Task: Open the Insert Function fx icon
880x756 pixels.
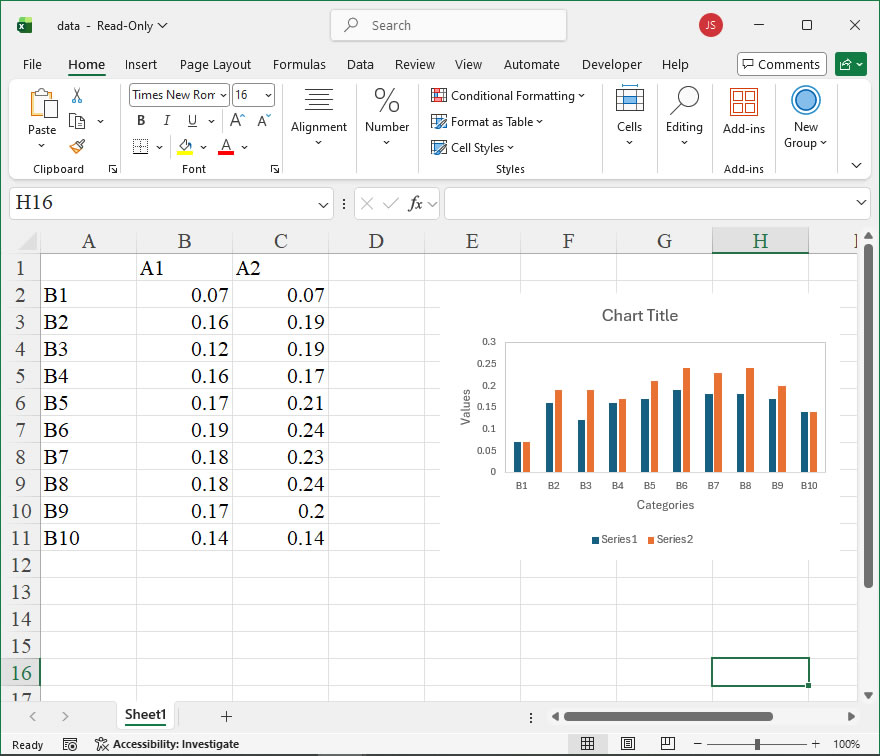Action: click(x=415, y=203)
